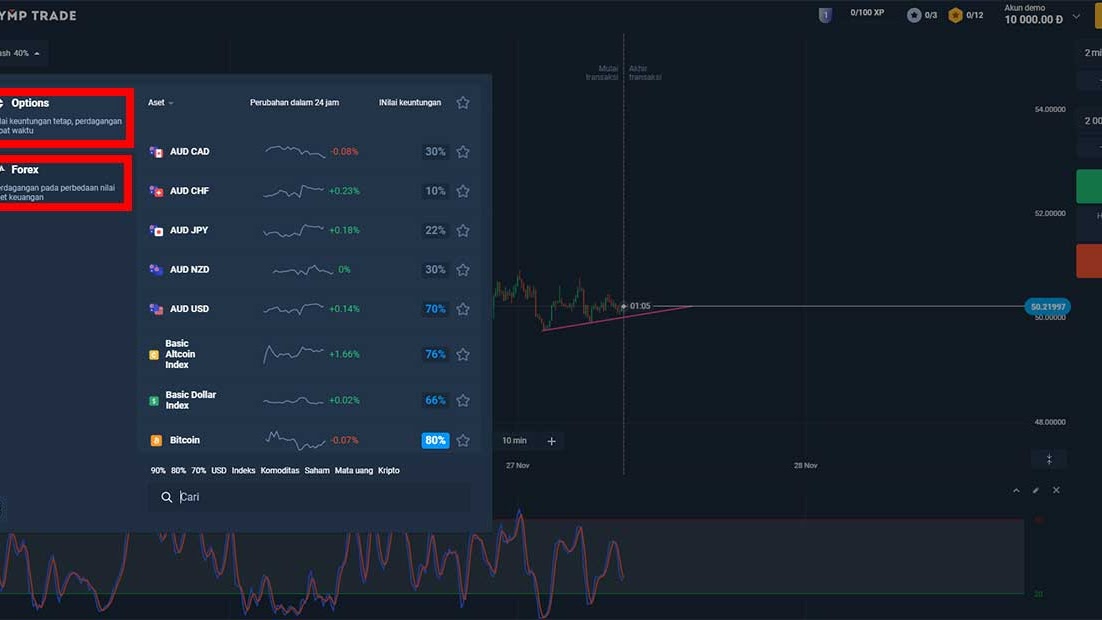The image size is (1102, 620).
Task: Select the AUD USD asset name
Action: pyautogui.click(x=190, y=309)
